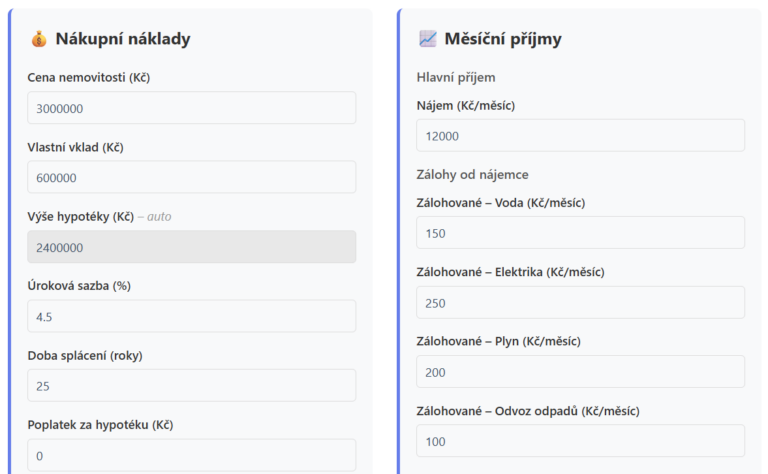Click the Zálohy od nájemce subheading
Screen dimensions: 768x474
pyautogui.click(x=472, y=174)
